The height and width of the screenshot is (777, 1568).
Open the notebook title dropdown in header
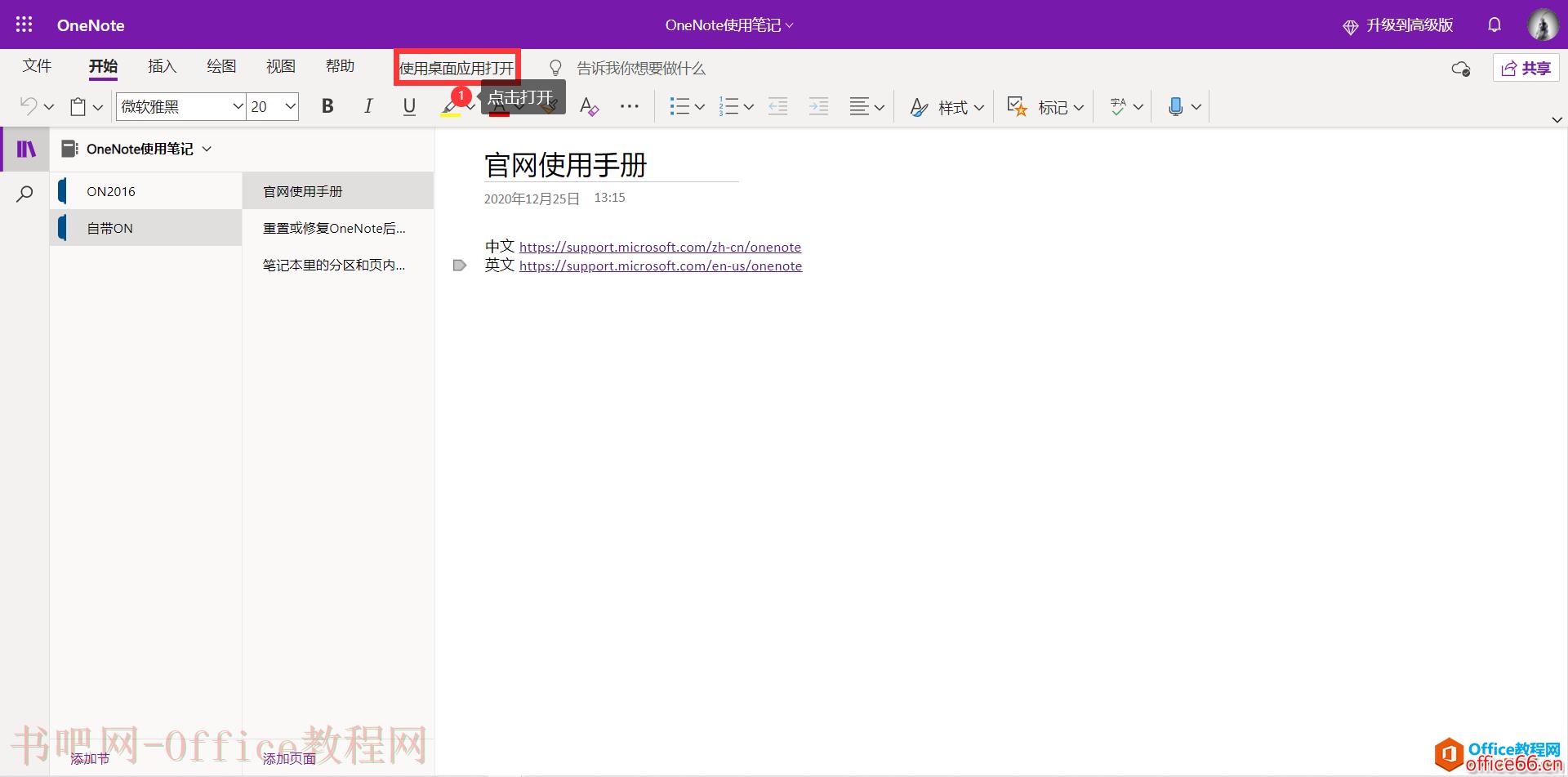pos(790,25)
